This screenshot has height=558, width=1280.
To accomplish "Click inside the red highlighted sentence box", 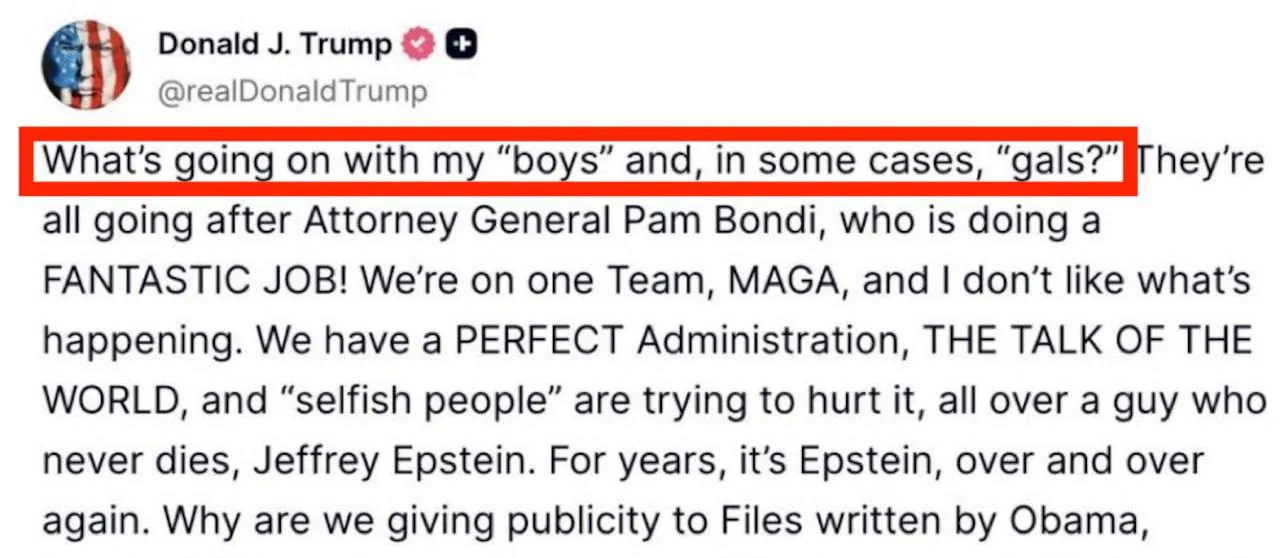I will point(580,162).
